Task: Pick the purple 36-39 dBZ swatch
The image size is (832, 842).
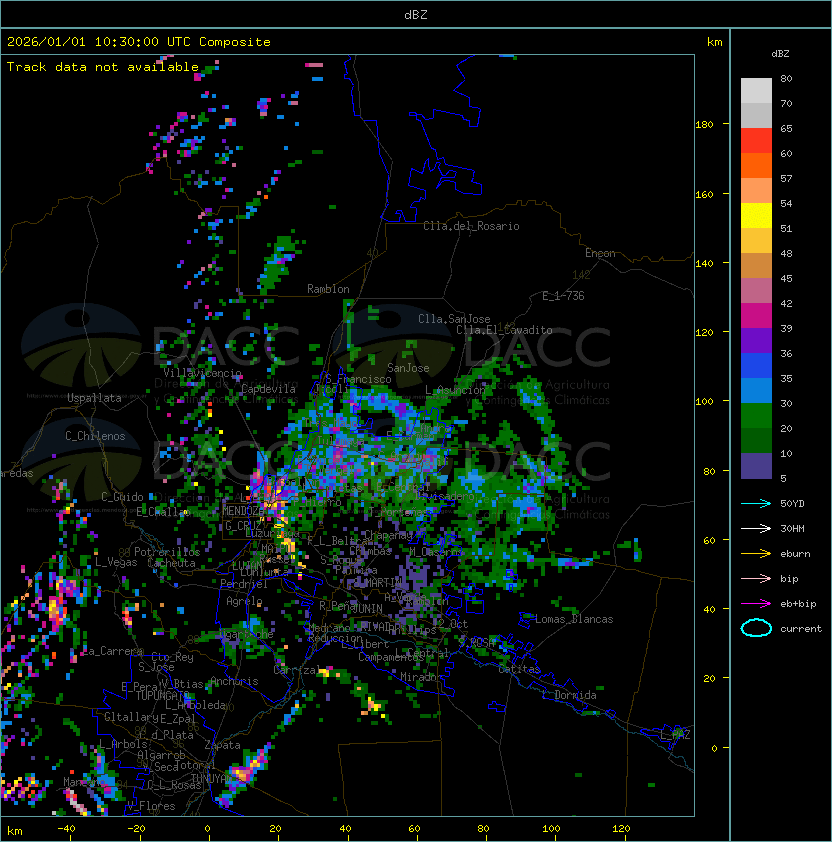Action: click(756, 340)
